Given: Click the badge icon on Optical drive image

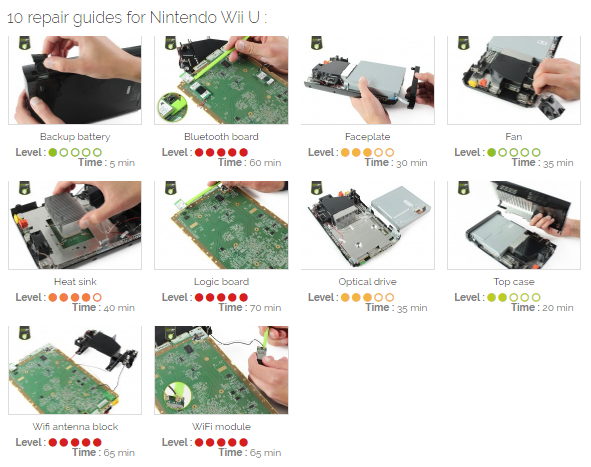Looking at the screenshot, I should pos(317,188).
